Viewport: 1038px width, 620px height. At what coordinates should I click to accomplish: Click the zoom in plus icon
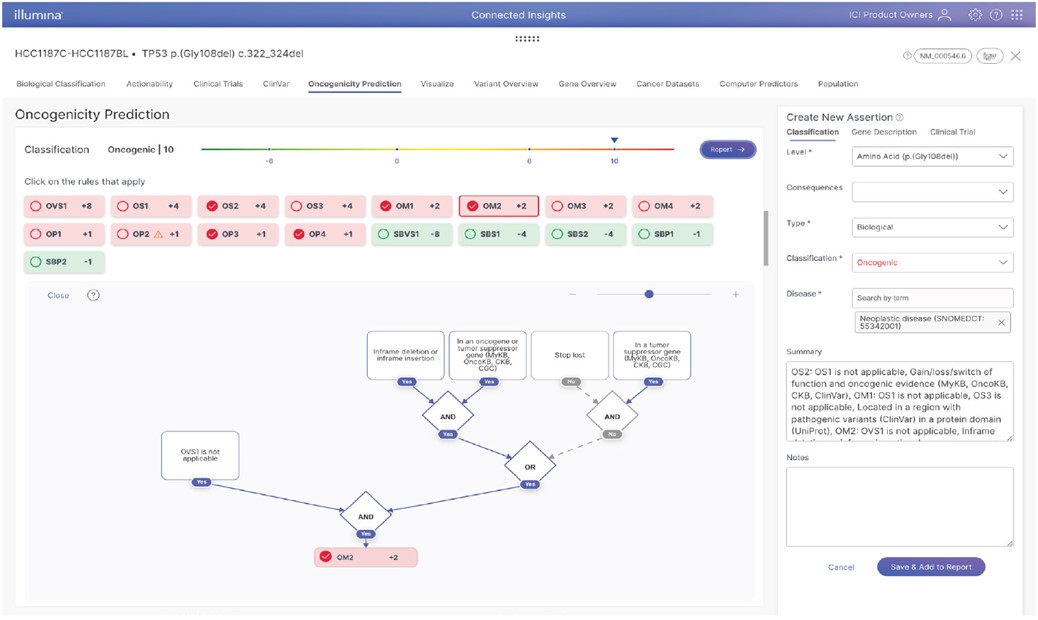736,295
